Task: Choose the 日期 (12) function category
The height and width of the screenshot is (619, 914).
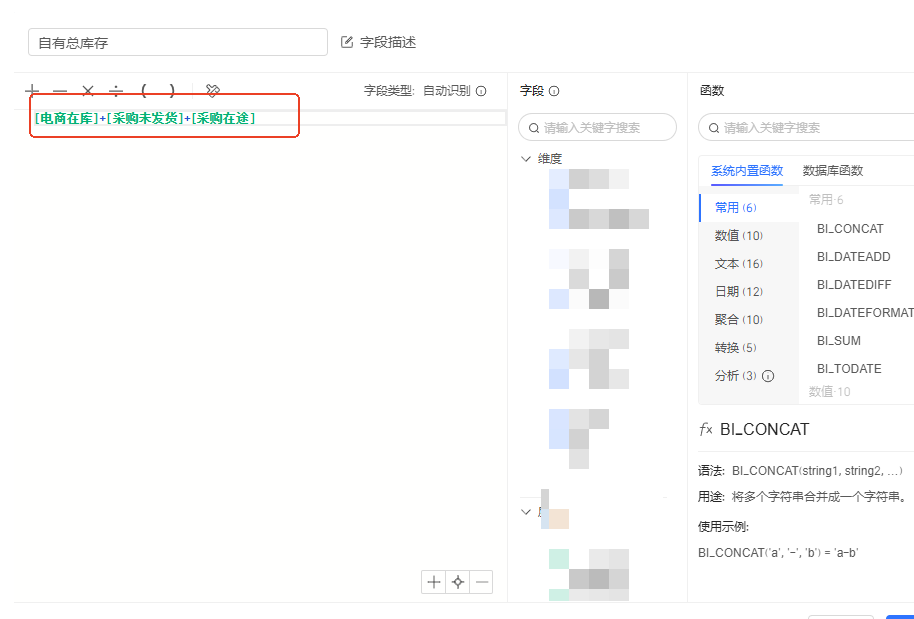Action: coord(738,292)
